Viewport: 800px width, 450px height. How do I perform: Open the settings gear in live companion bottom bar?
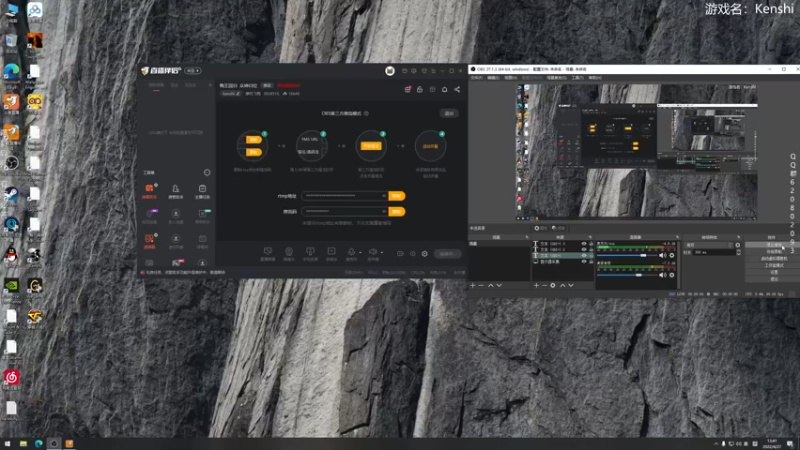(x=424, y=254)
